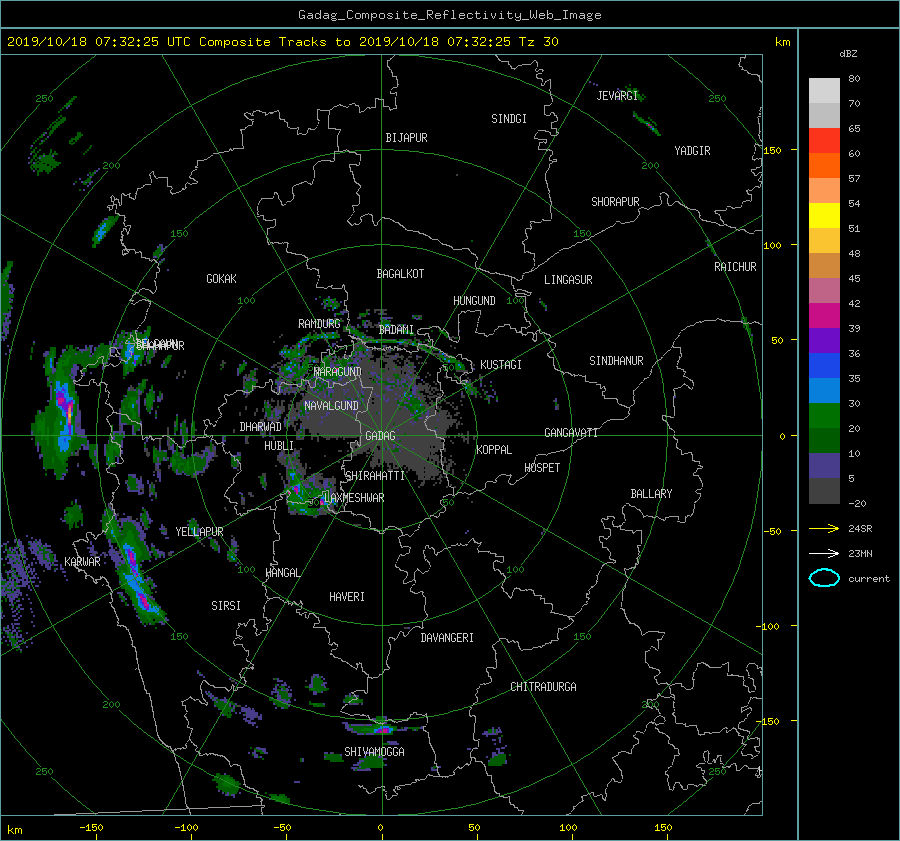
Task: Click the SHORAPUR city label
Action: click(615, 202)
